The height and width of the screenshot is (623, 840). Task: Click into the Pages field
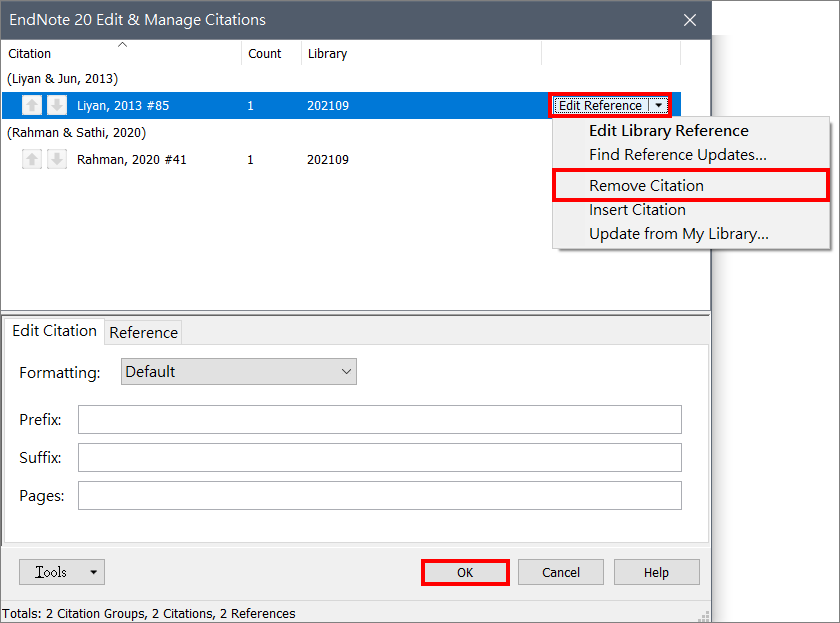tap(380, 496)
